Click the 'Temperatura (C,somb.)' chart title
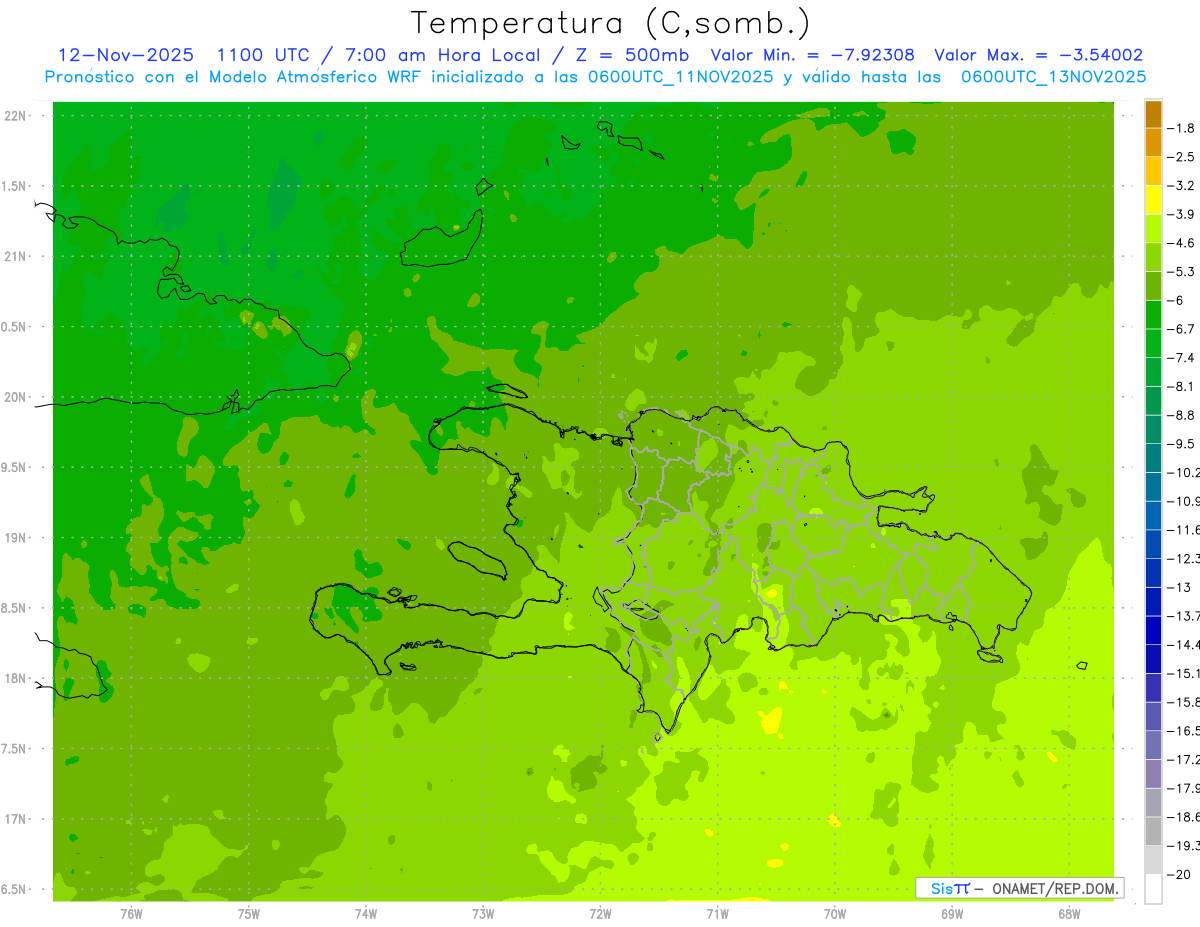The image size is (1200, 927). pos(610,24)
